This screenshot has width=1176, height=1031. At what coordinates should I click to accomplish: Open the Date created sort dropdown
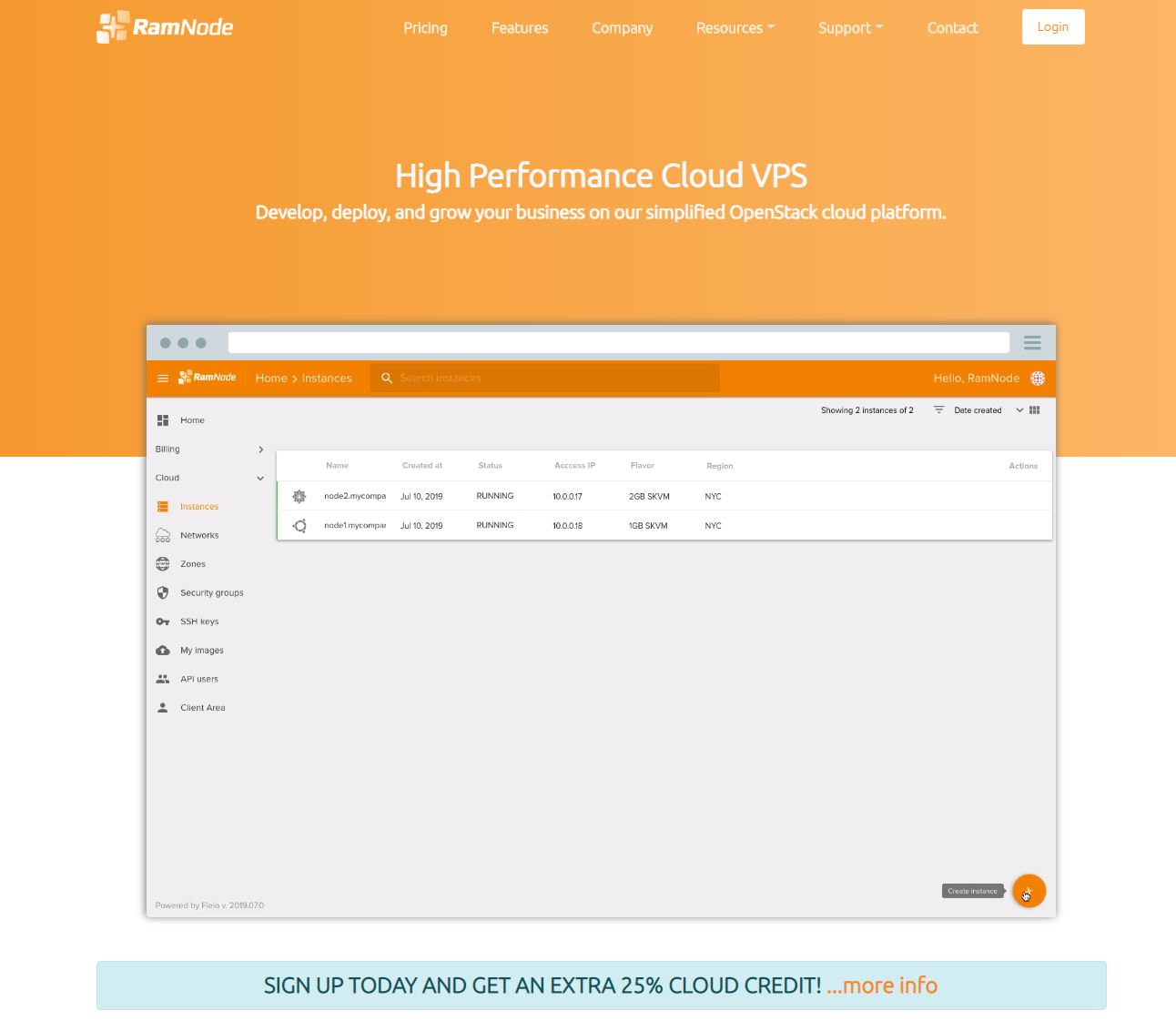[x=988, y=410]
